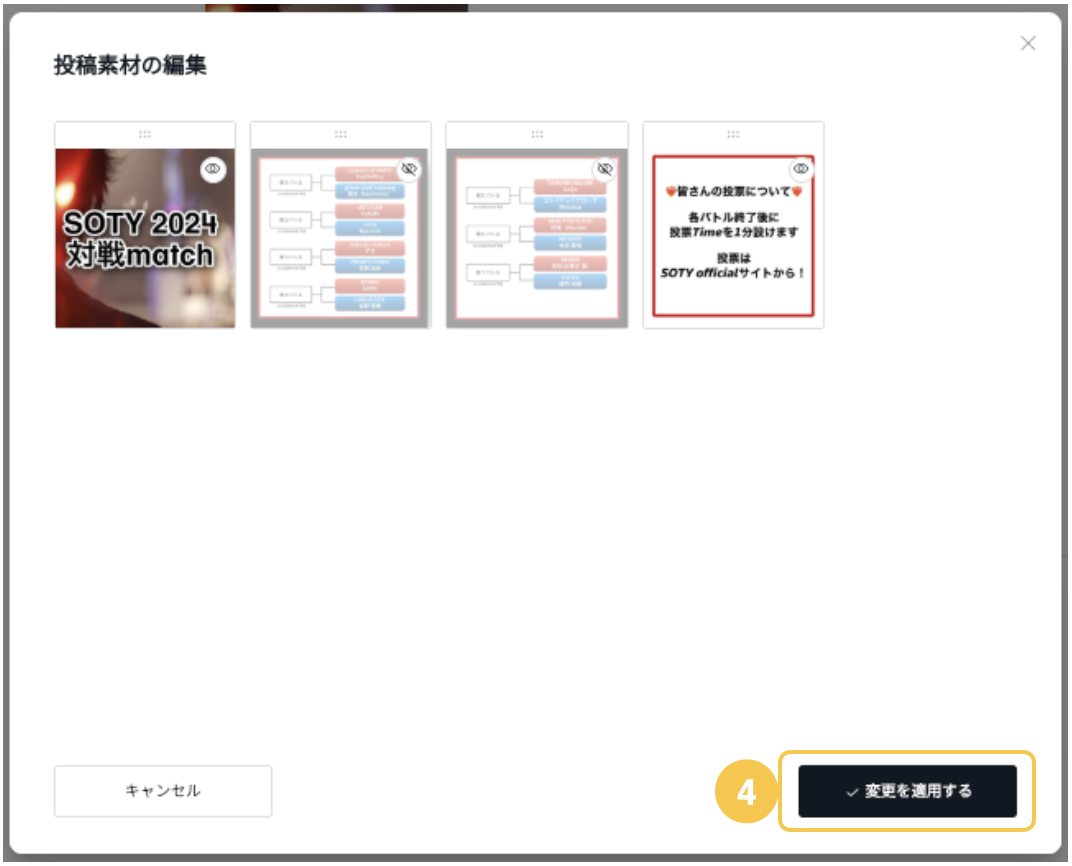Toggle visibility of the voting info image
The image size is (1072, 866).
point(801,169)
